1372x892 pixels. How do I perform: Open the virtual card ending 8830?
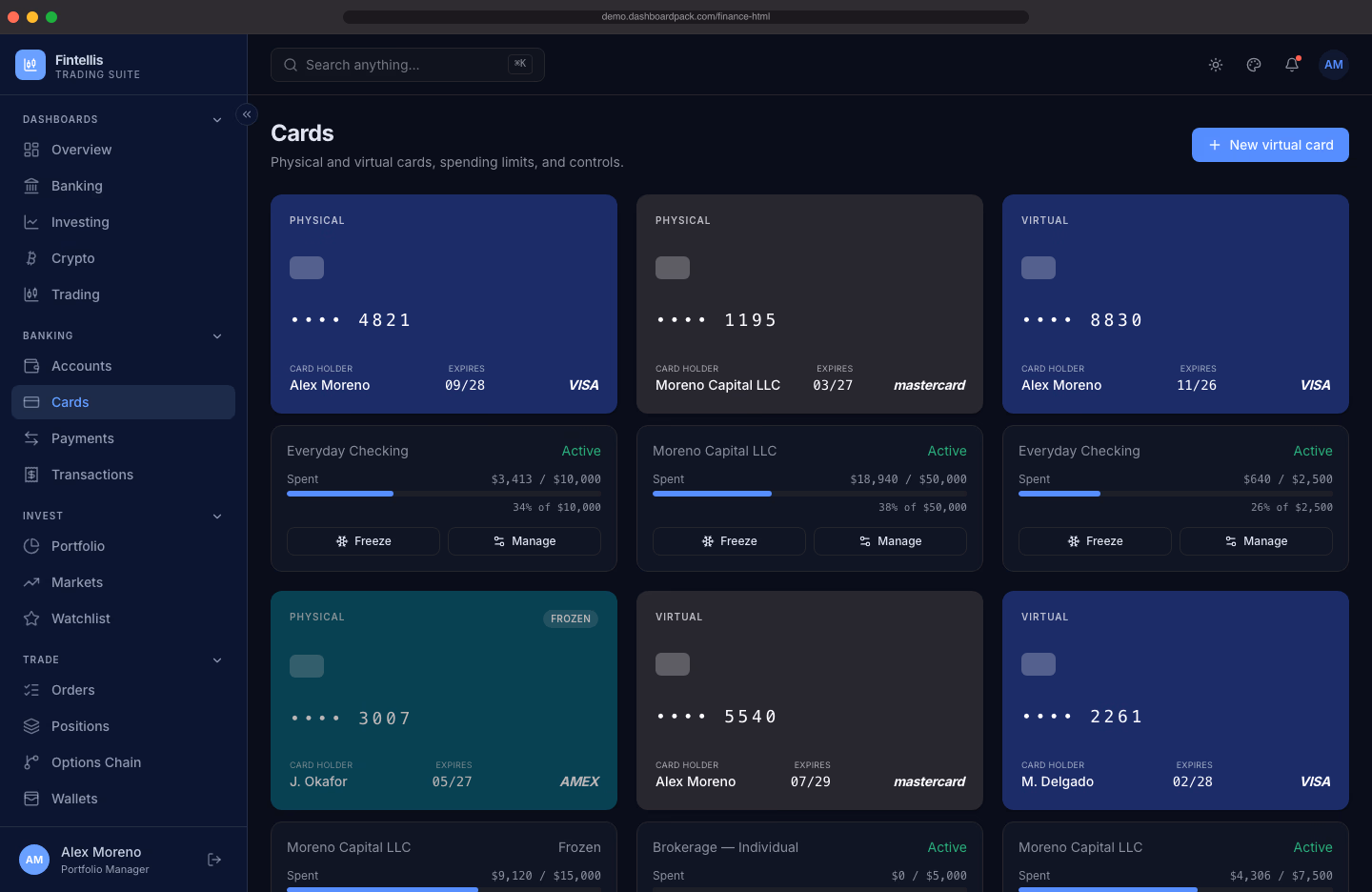(x=1176, y=304)
